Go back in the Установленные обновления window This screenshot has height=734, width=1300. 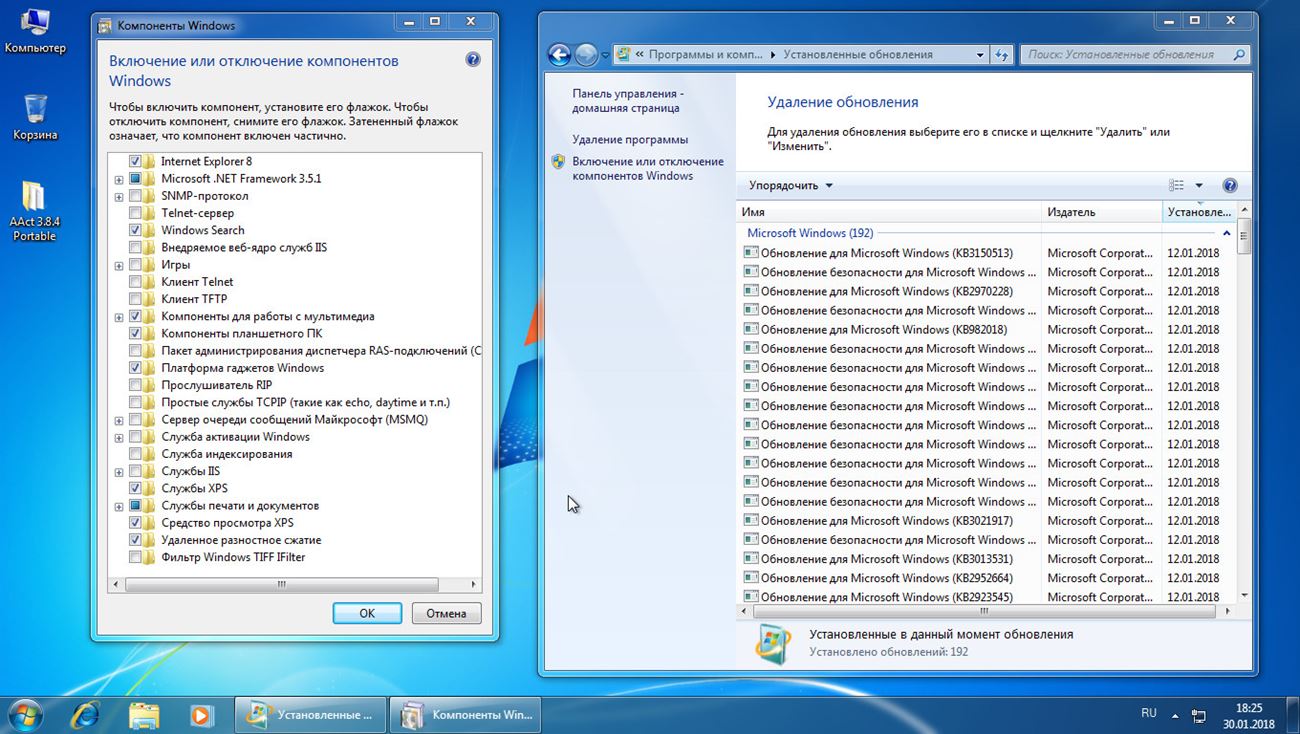click(560, 55)
